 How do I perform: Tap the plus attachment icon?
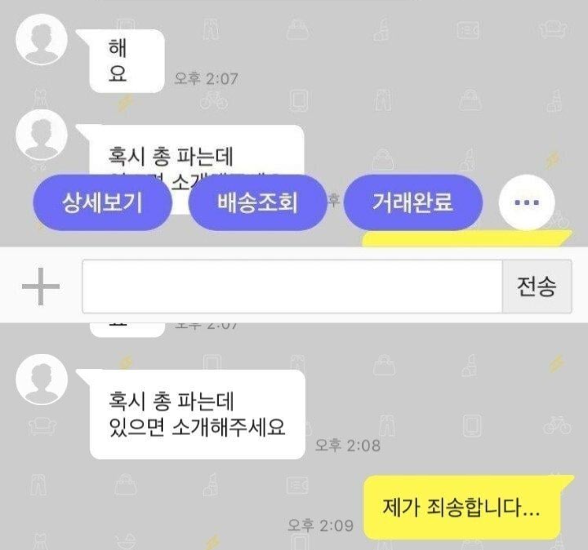[41, 286]
